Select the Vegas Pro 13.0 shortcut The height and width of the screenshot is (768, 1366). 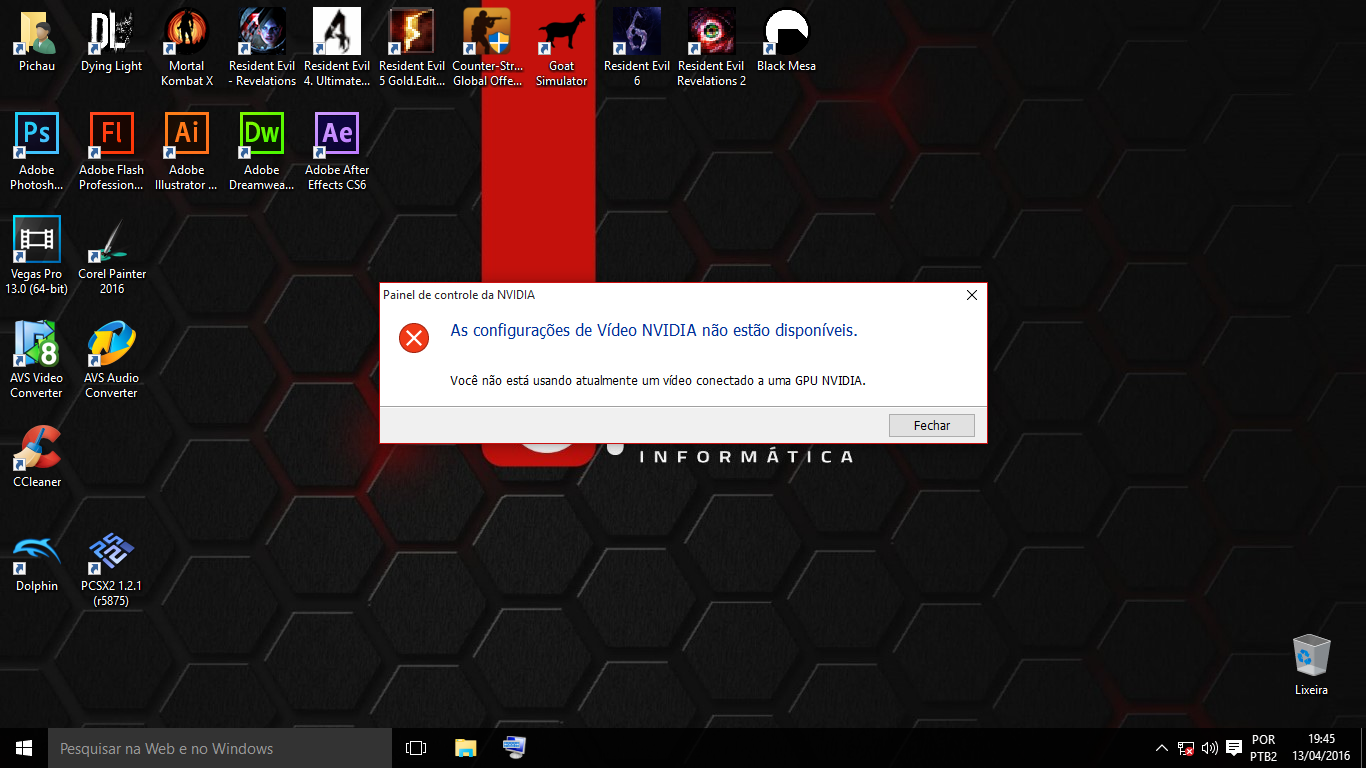click(37, 256)
